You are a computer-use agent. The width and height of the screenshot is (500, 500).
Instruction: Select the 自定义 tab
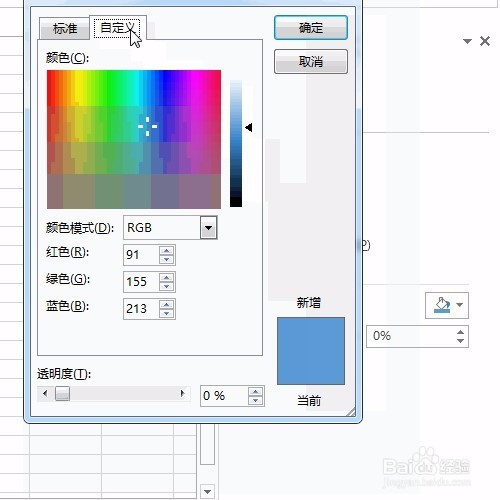pos(118,28)
